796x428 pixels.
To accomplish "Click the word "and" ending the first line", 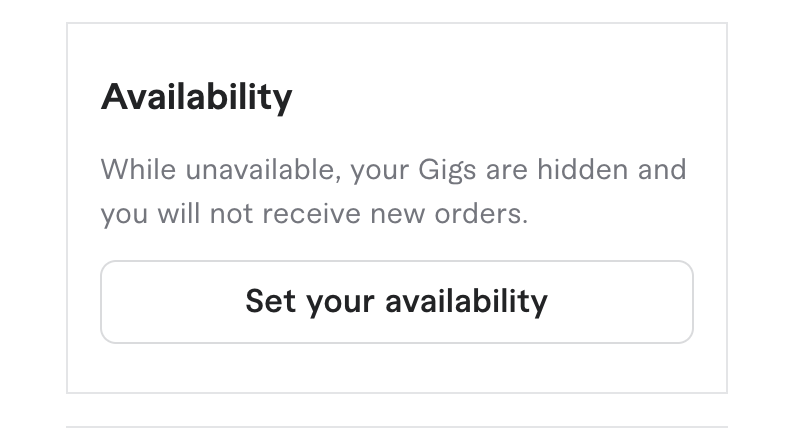I will (x=662, y=169).
